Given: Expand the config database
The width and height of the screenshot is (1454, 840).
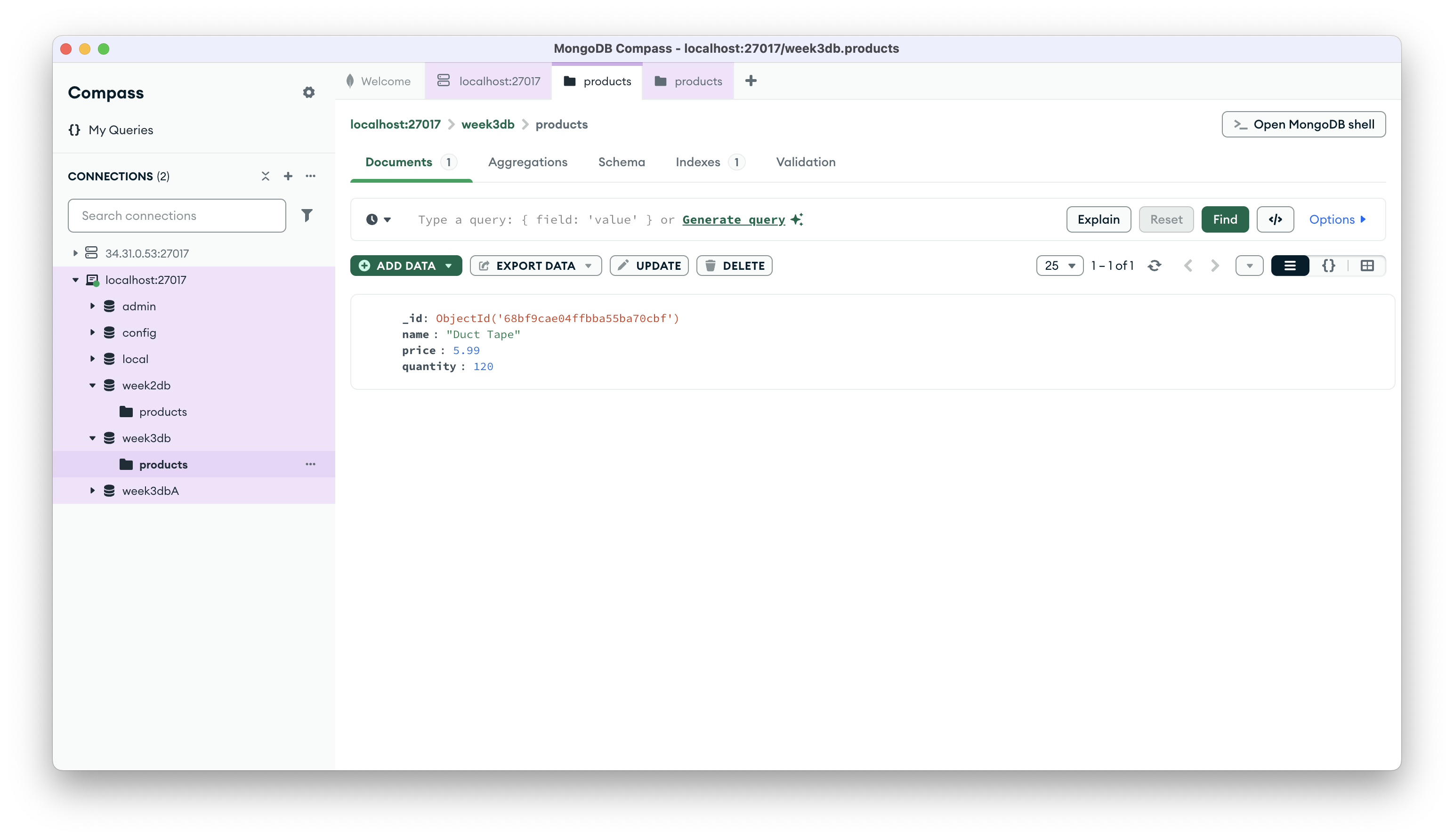Looking at the screenshot, I should pos(92,333).
